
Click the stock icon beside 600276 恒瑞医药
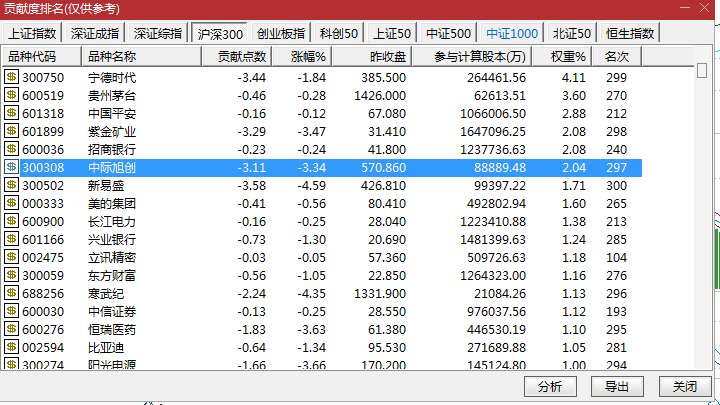click(x=11, y=329)
